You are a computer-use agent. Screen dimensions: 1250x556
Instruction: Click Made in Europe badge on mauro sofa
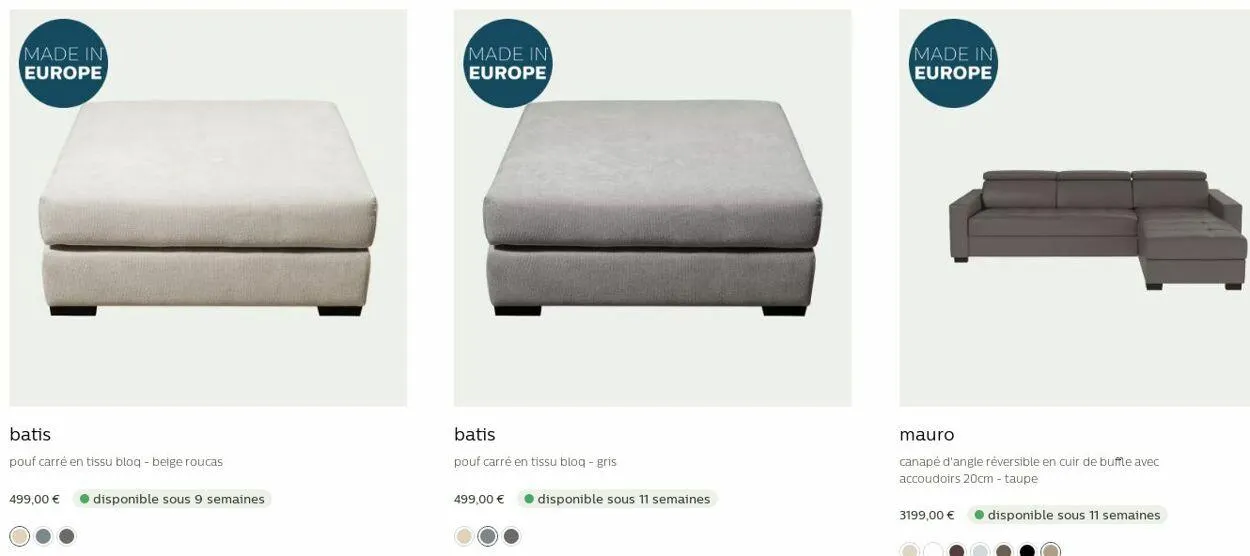pyautogui.click(x=953, y=63)
